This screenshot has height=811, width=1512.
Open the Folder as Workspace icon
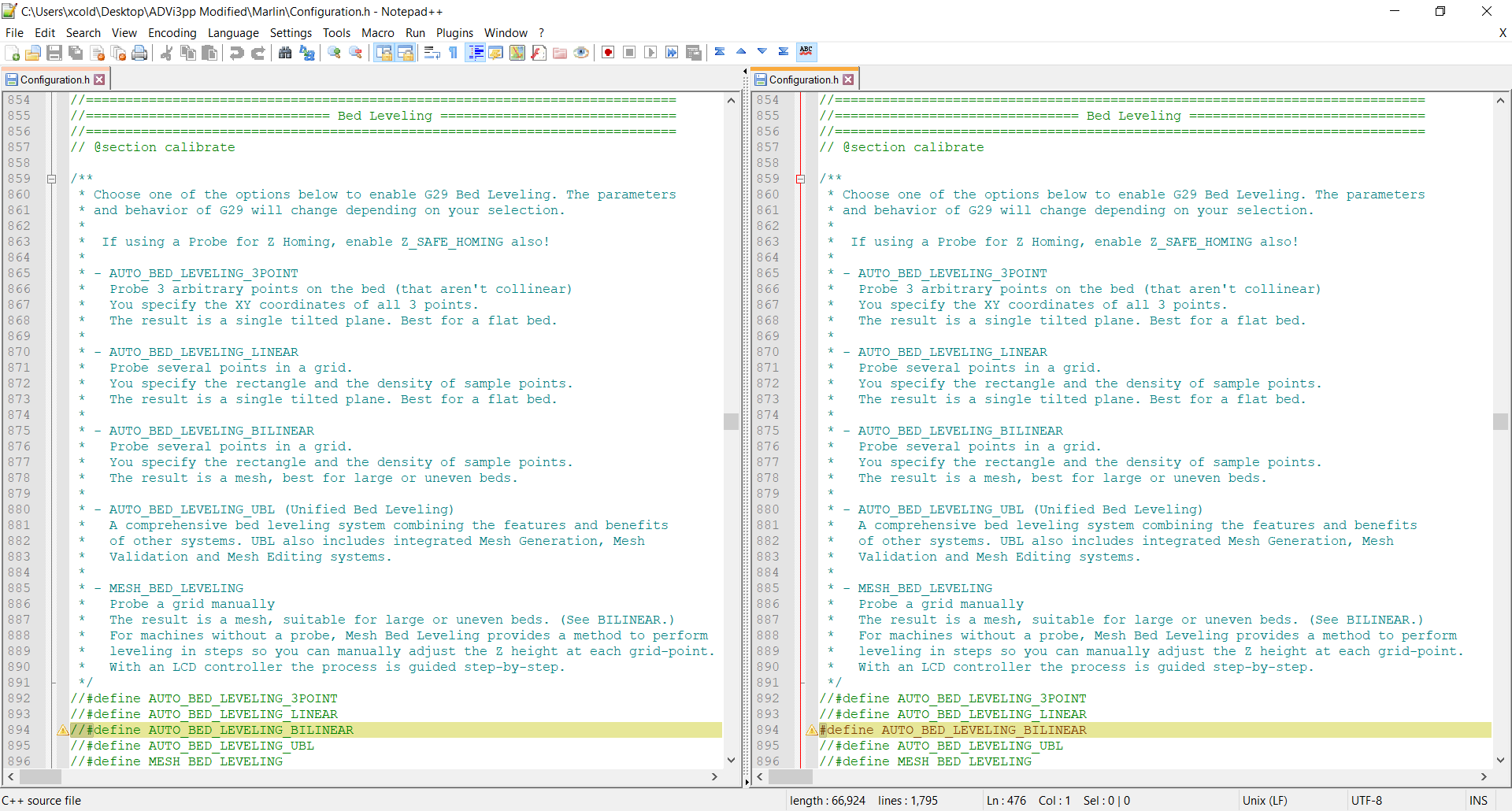(x=560, y=53)
